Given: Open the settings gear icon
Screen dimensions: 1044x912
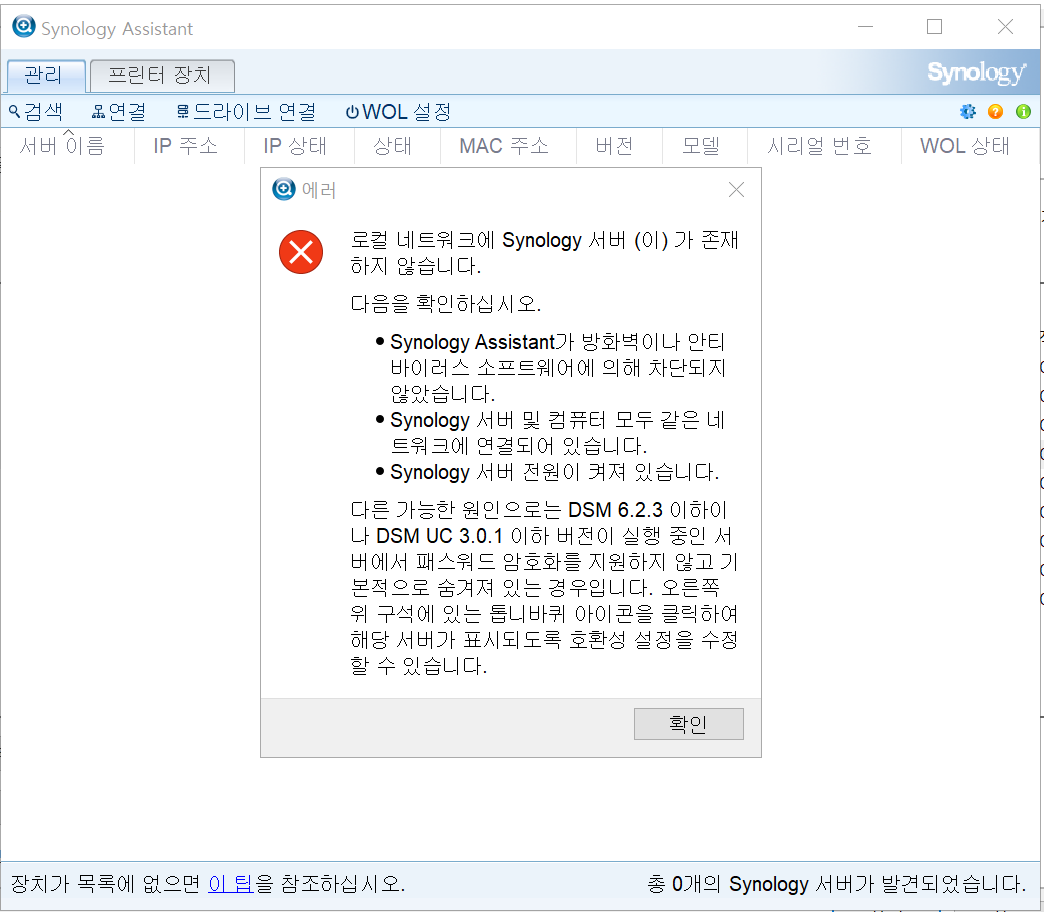Looking at the screenshot, I should [x=967, y=111].
